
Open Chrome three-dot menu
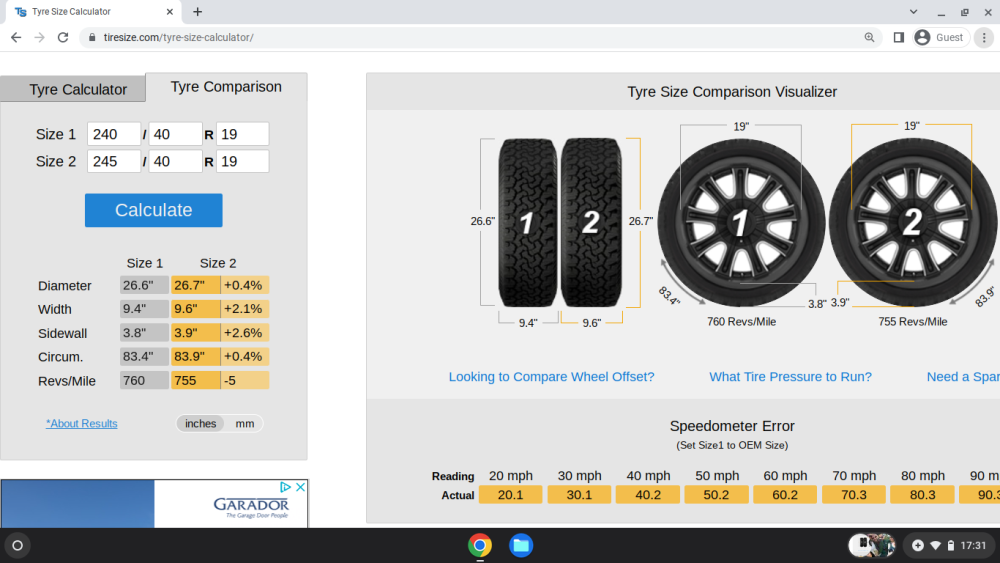coord(984,38)
